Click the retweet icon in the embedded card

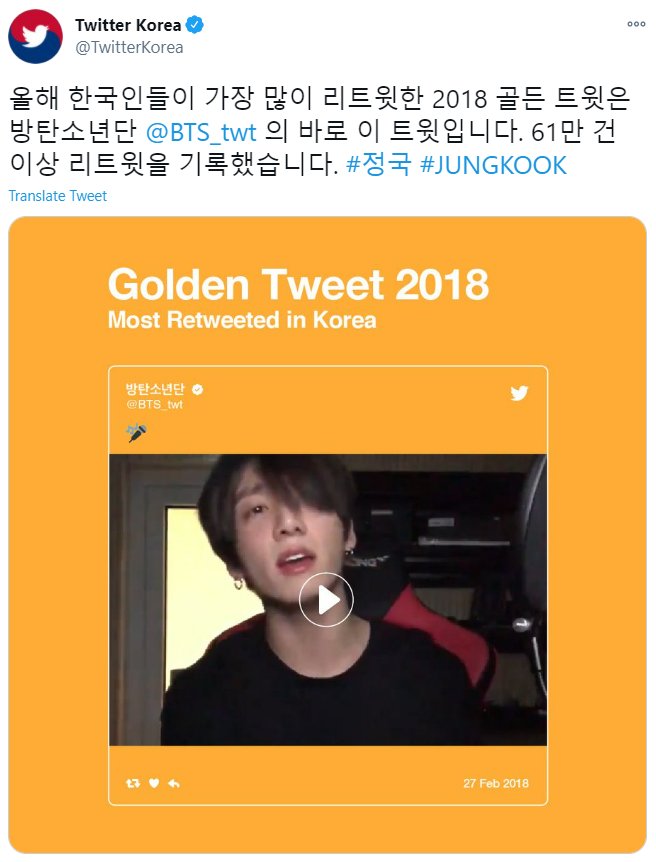133,783
